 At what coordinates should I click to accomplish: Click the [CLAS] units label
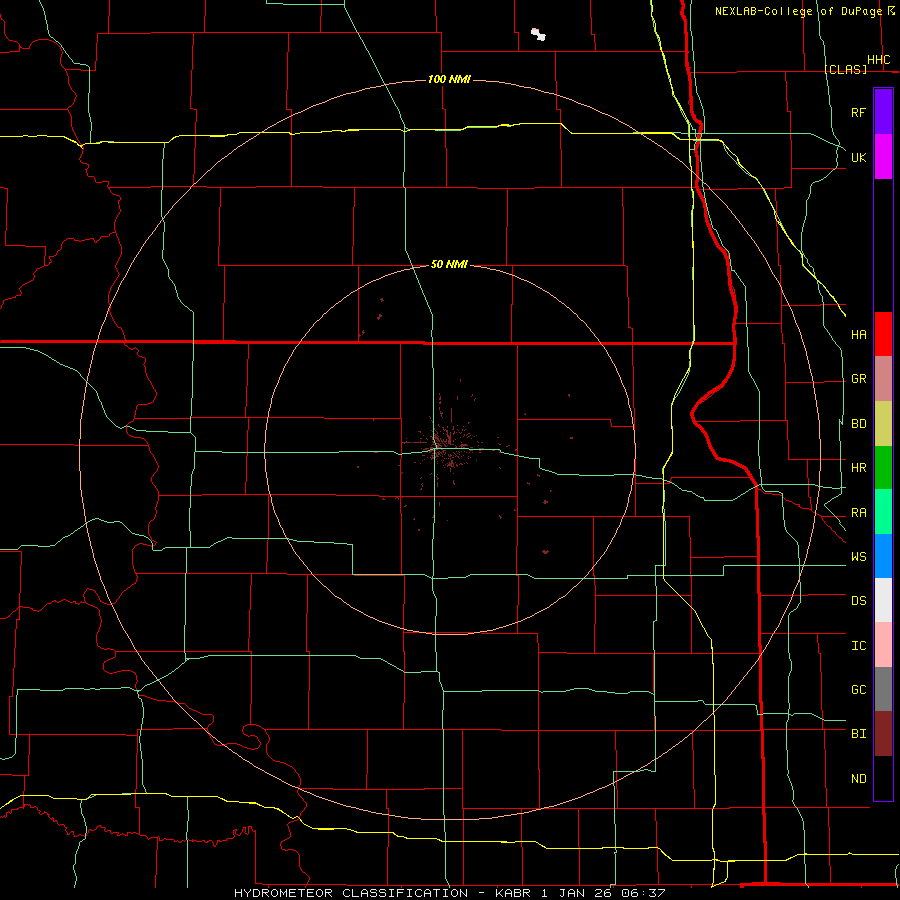[845, 69]
